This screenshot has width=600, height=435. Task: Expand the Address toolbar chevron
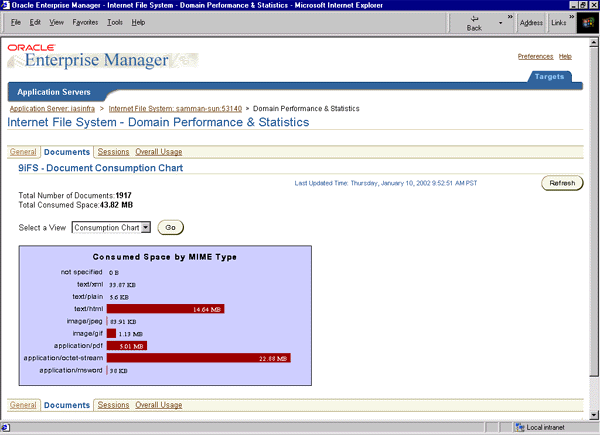coord(510,16)
